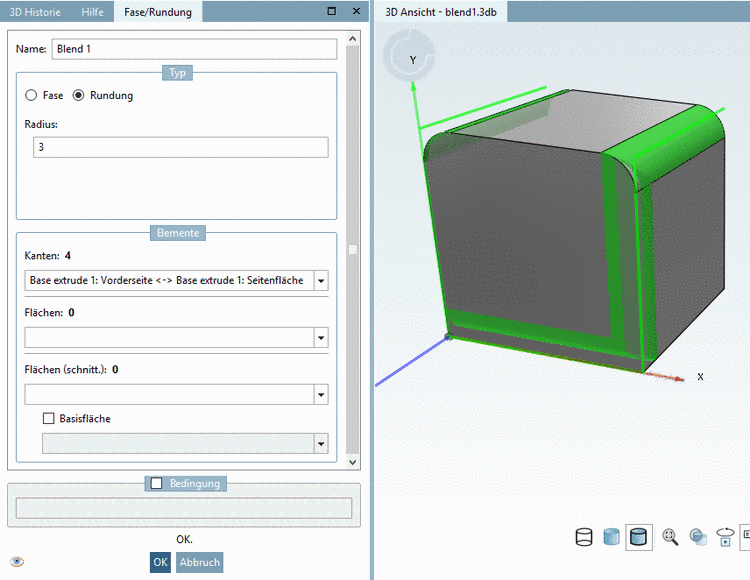The image size is (750, 580).
Task: Confirm with the OK button
Action: [160, 562]
